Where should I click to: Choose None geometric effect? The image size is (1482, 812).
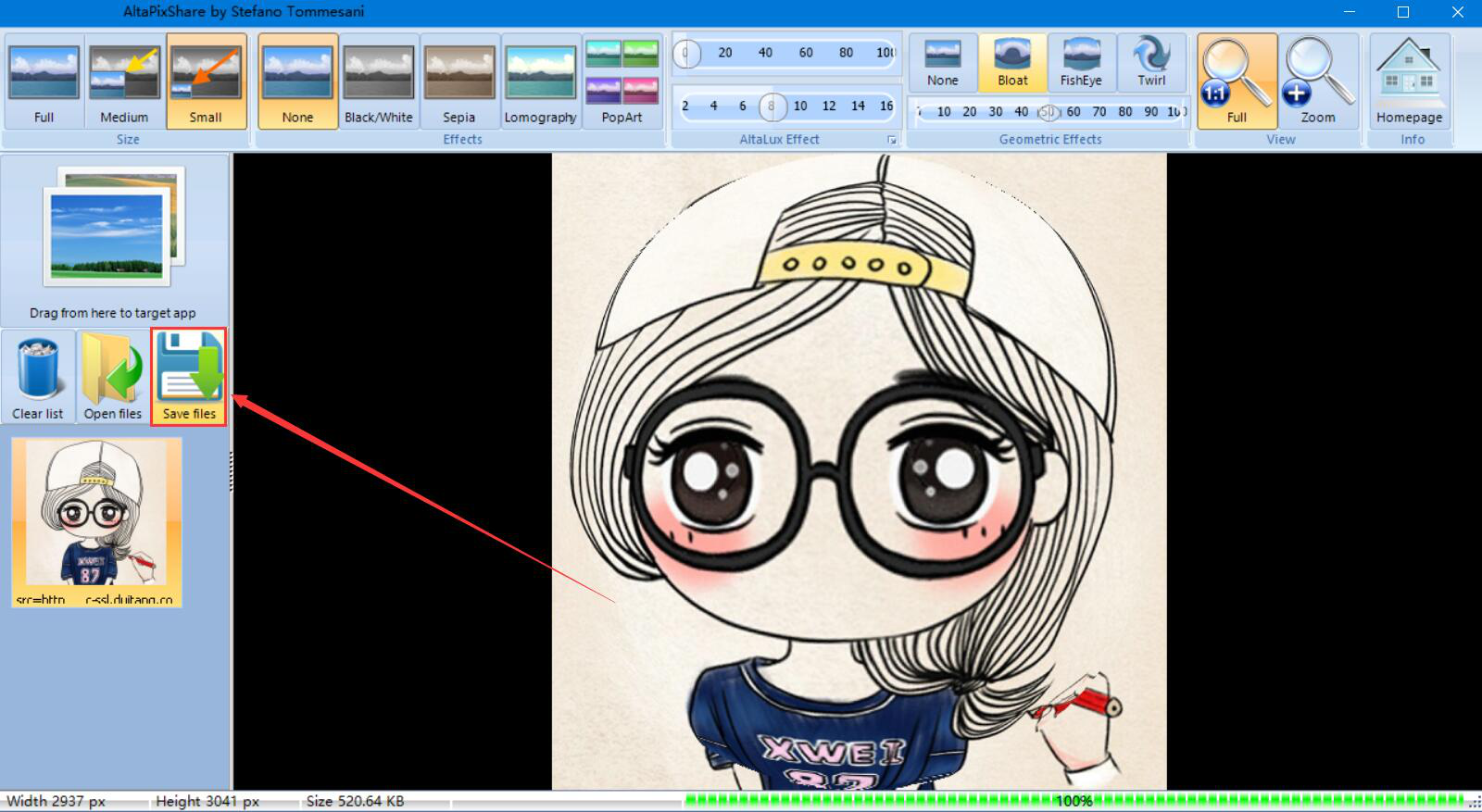943,63
